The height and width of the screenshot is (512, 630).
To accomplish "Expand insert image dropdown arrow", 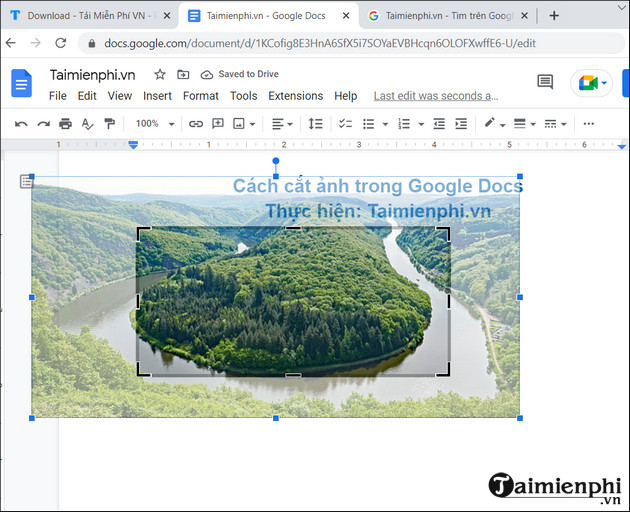I will tap(252, 124).
